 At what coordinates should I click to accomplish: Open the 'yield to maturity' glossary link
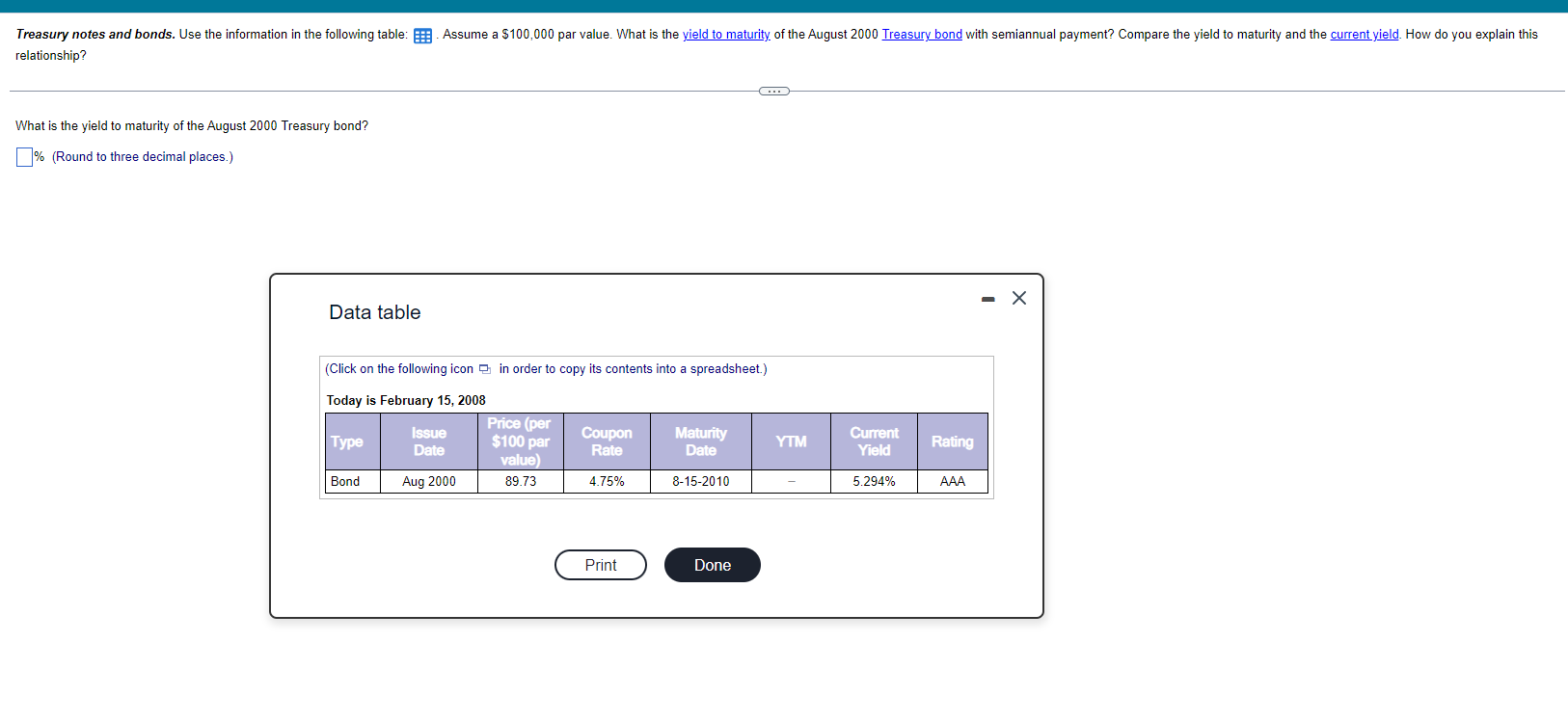[726, 35]
